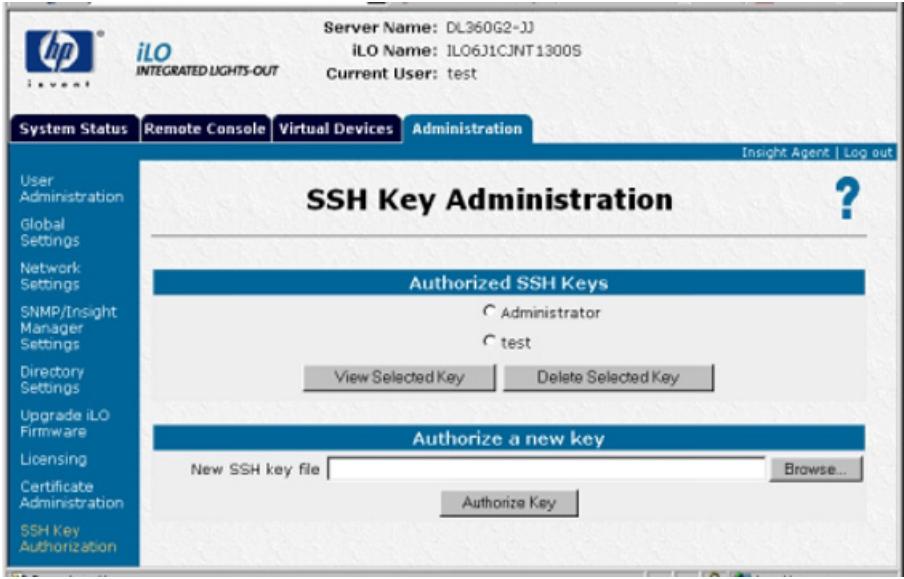Open Global Settings in sidebar

pyautogui.click(x=50, y=232)
